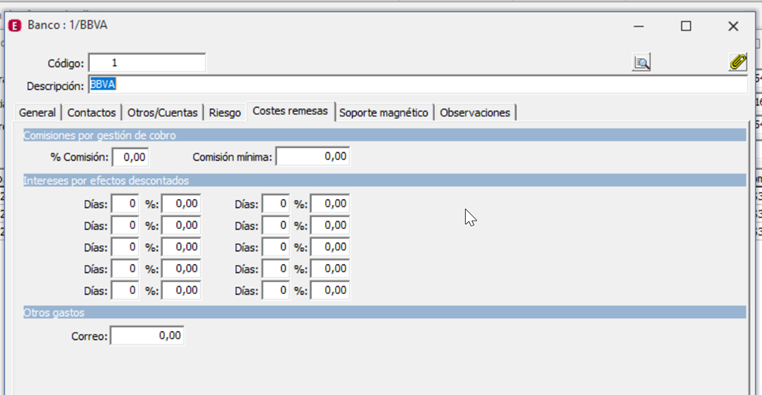Select the Riesgo tab
This screenshot has height=395, width=762.
click(x=225, y=113)
